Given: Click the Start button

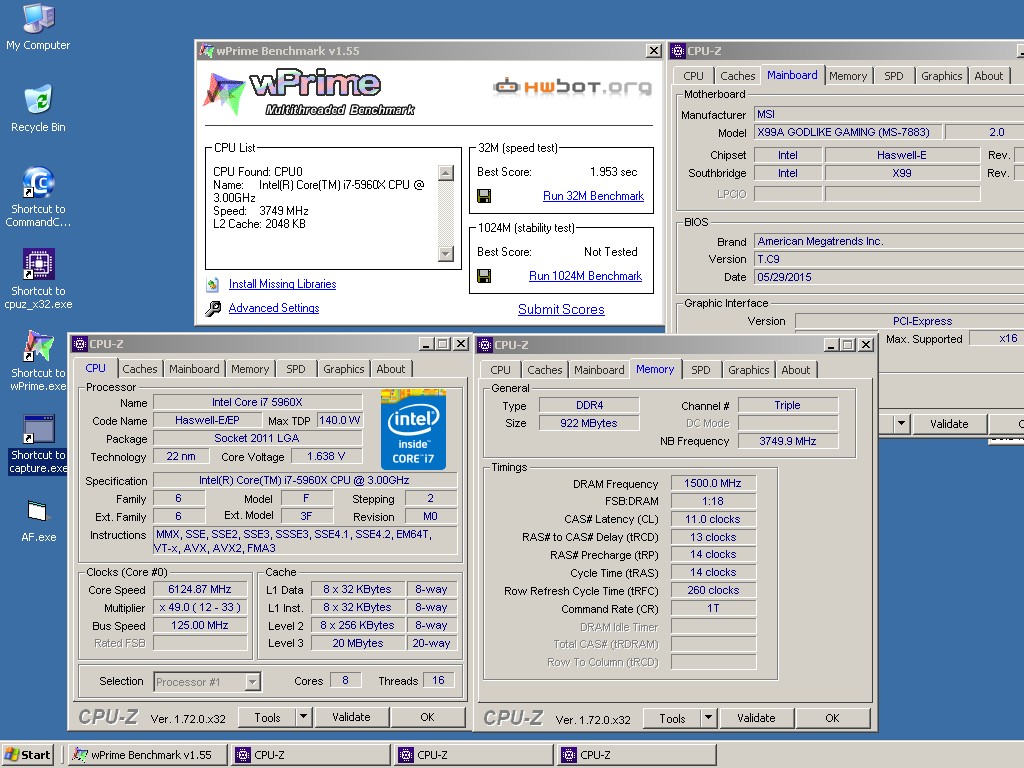Looking at the screenshot, I should (27, 755).
